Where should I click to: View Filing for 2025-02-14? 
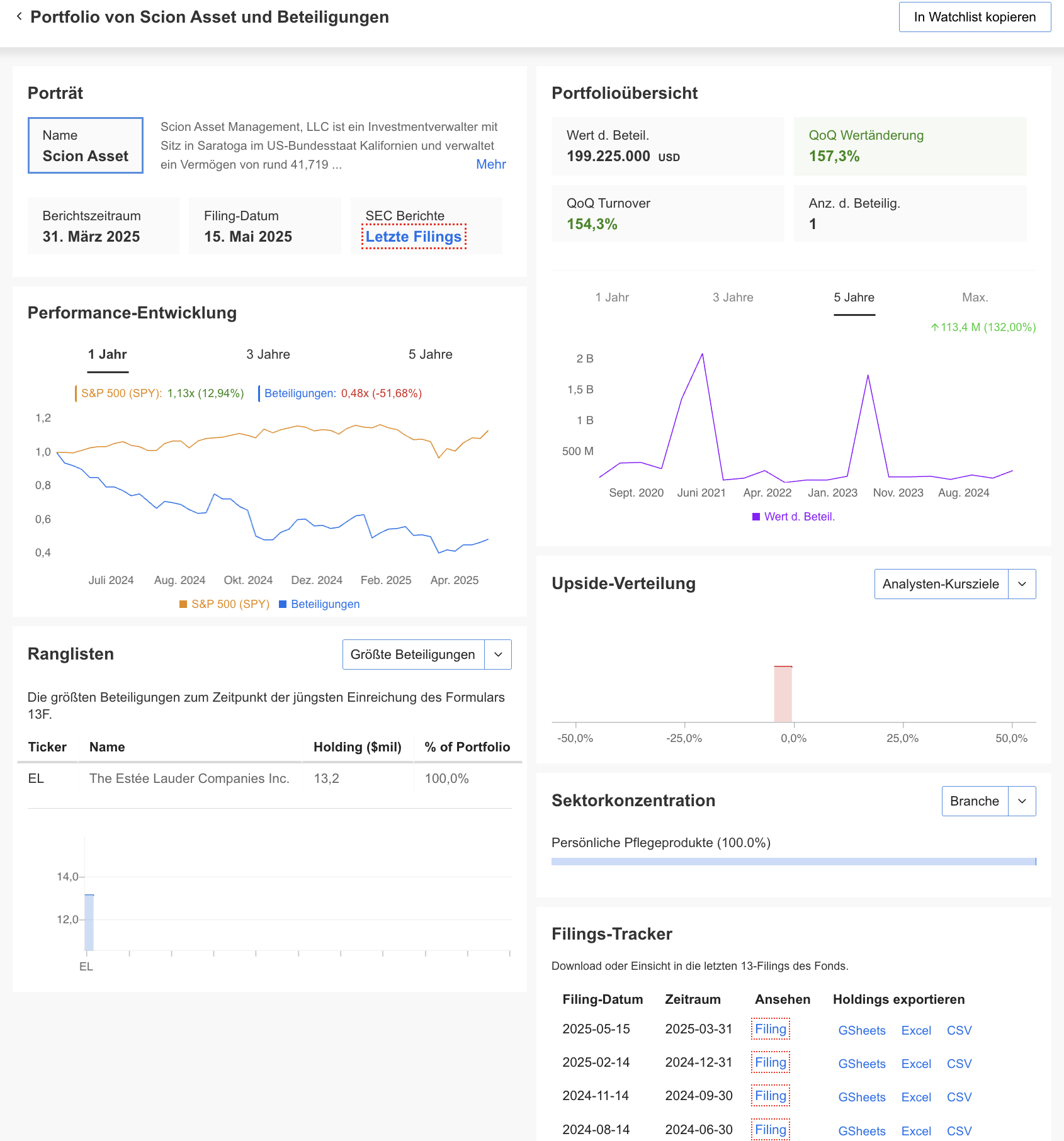771,1062
